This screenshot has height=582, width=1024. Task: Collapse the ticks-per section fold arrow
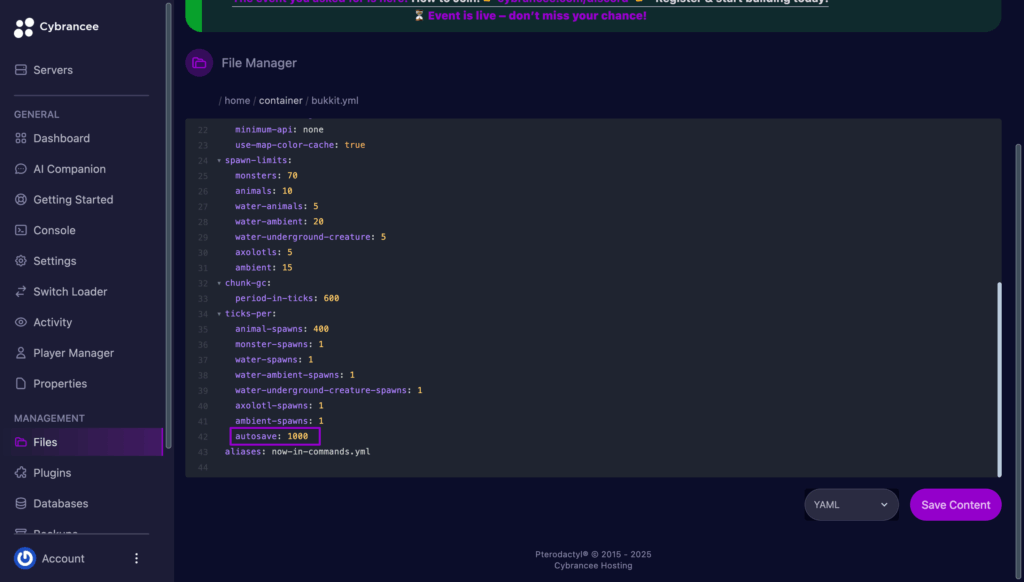(219, 314)
